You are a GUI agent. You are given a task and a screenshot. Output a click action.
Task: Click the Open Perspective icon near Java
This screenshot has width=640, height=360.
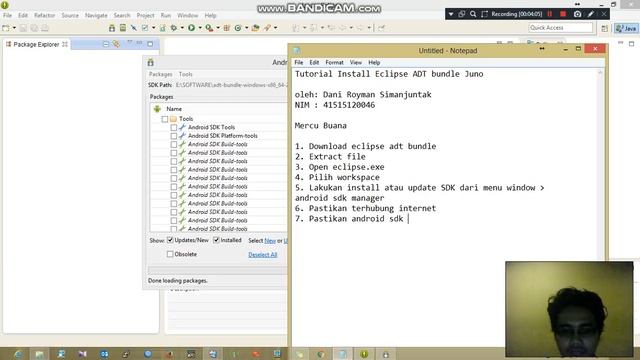coord(604,28)
